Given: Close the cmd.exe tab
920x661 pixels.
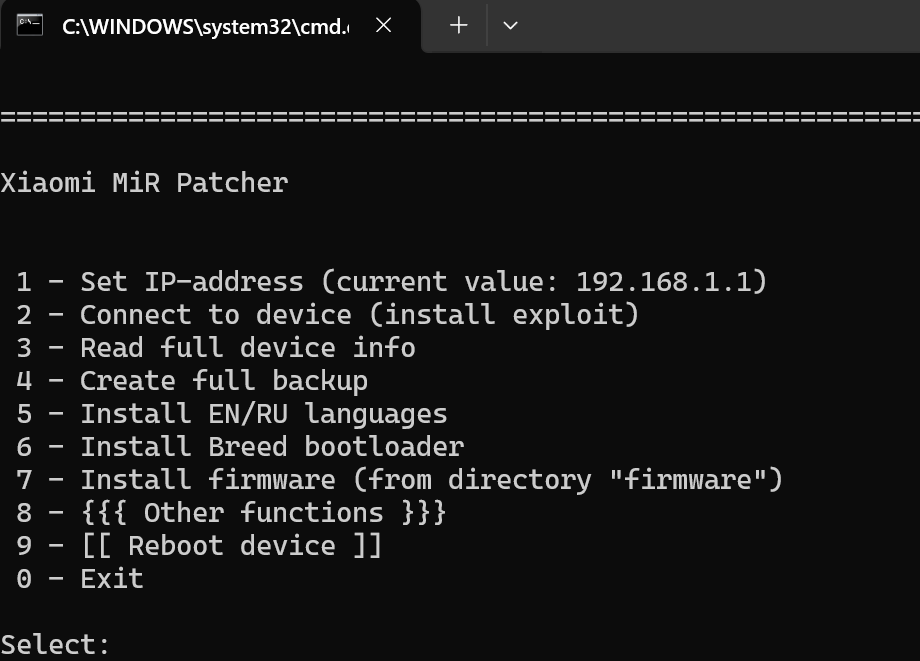Looking at the screenshot, I should [x=383, y=26].
